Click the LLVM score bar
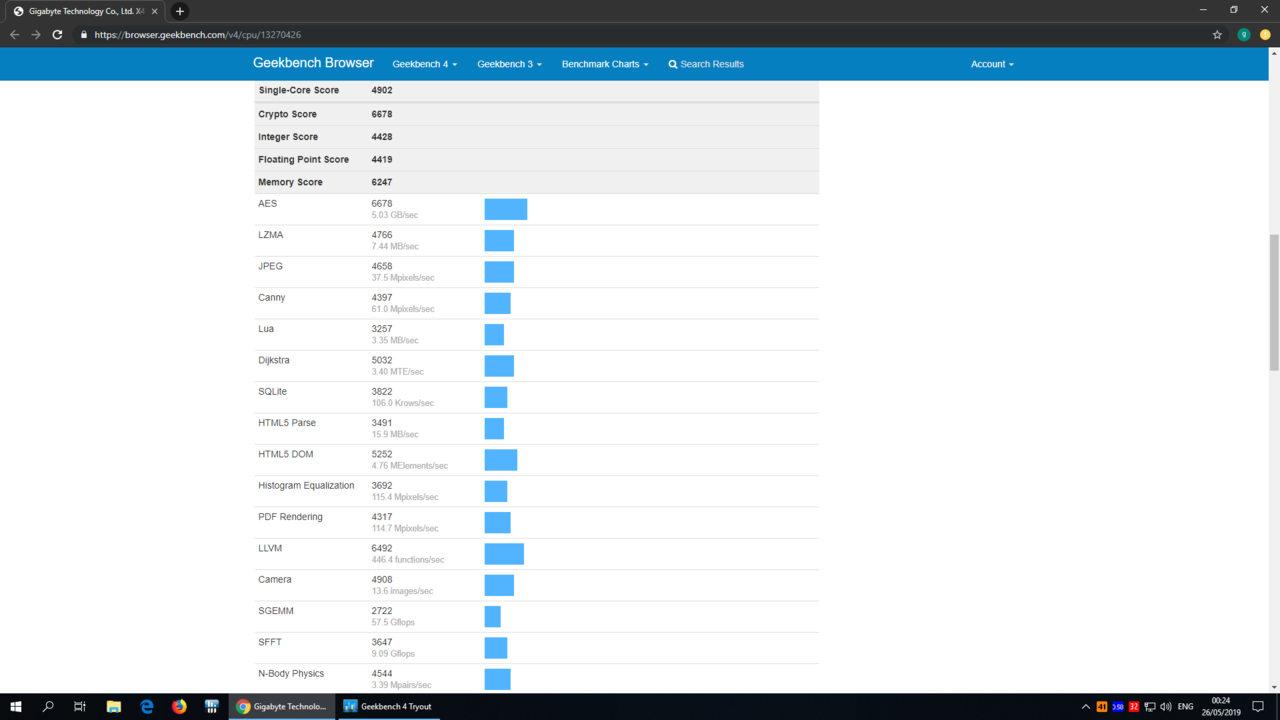Screen dimensions: 1280x720 (x=504, y=554)
